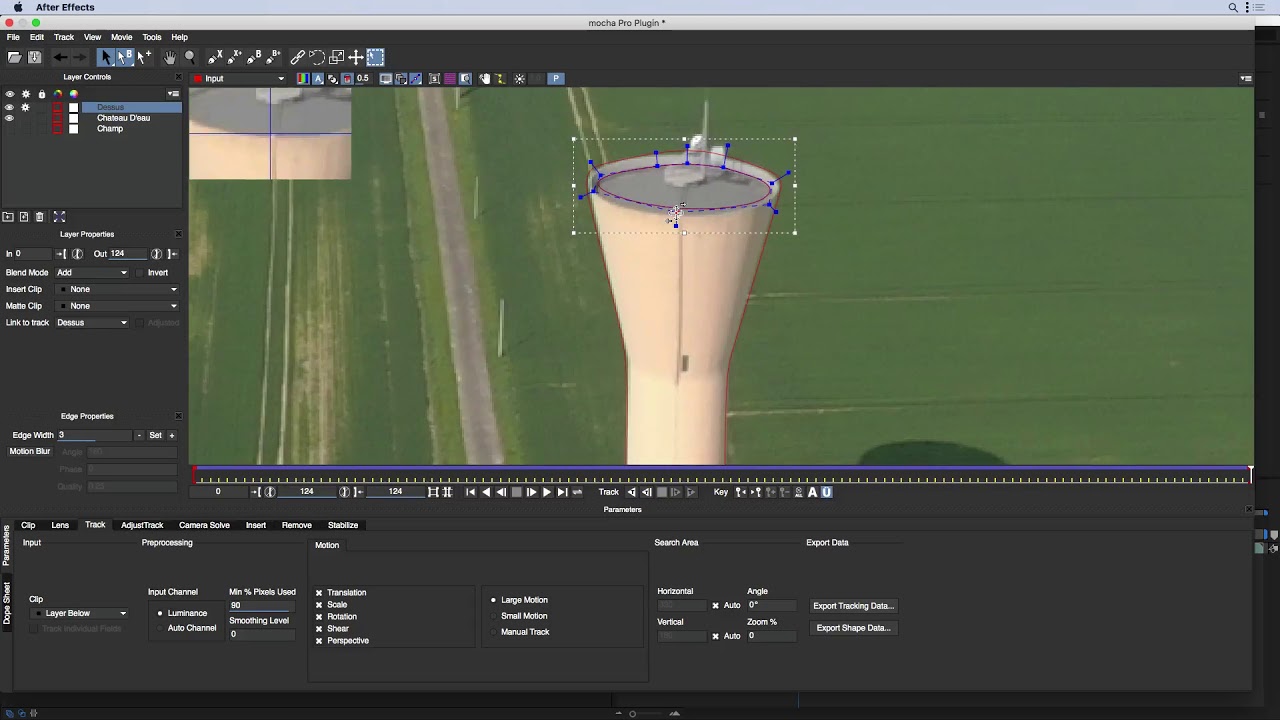Image resolution: width=1280 pixels, height=720 pixels.
Task: Open the Link to track Dessus dropdown
Action: coord(92,323)
